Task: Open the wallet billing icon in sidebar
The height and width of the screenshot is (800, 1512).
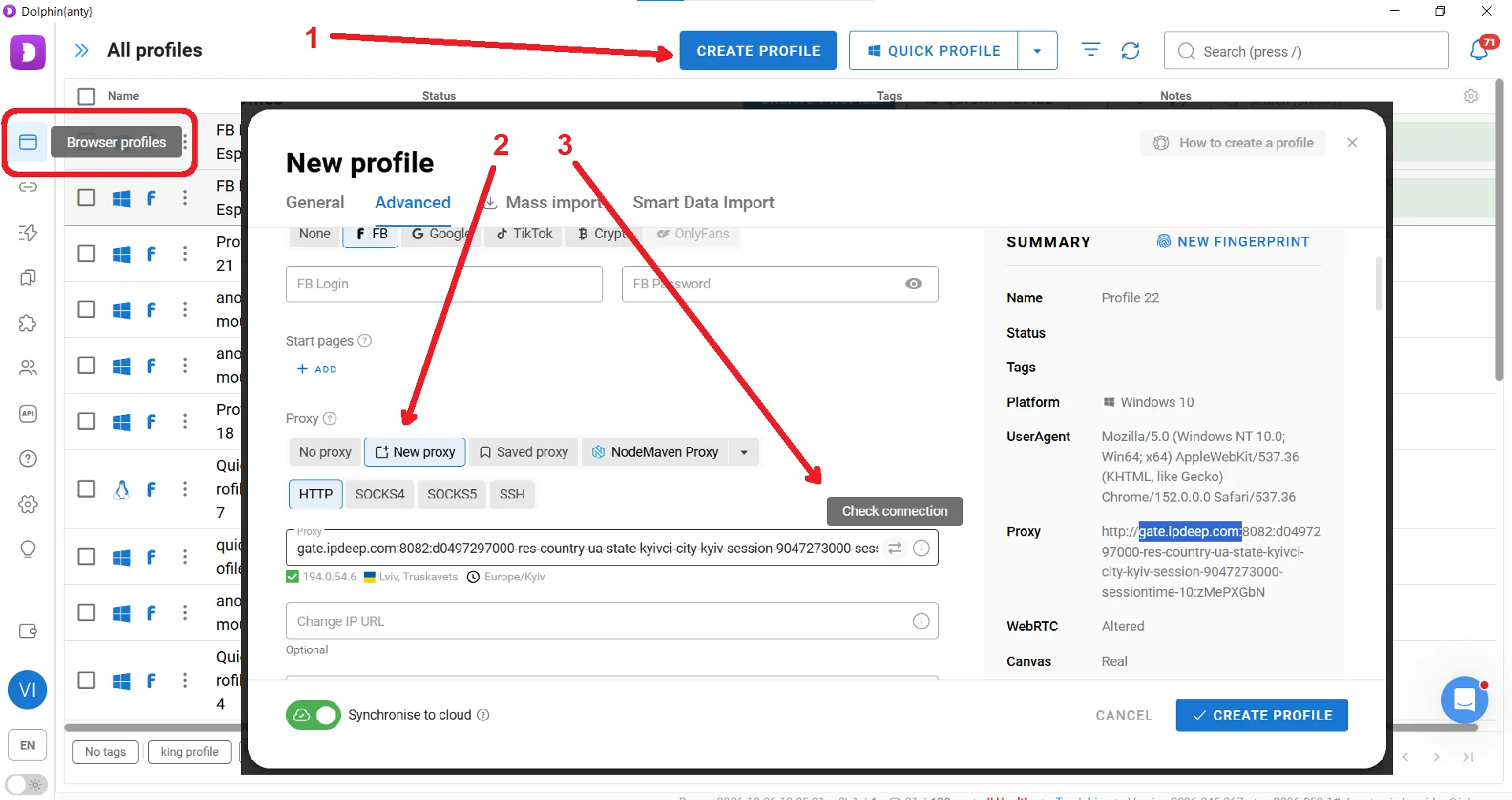Action: tap(28, 631)
